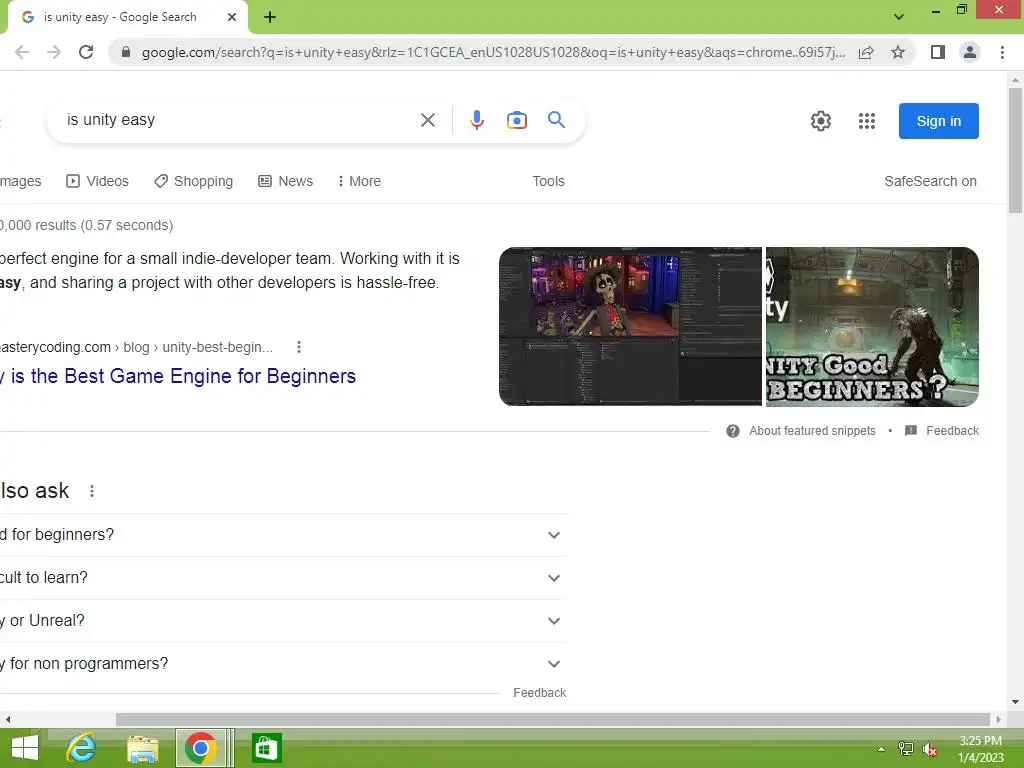The image size is (1024, 768).
Task: Click the padlock site info icon
Action: click(x=126, y=52)
